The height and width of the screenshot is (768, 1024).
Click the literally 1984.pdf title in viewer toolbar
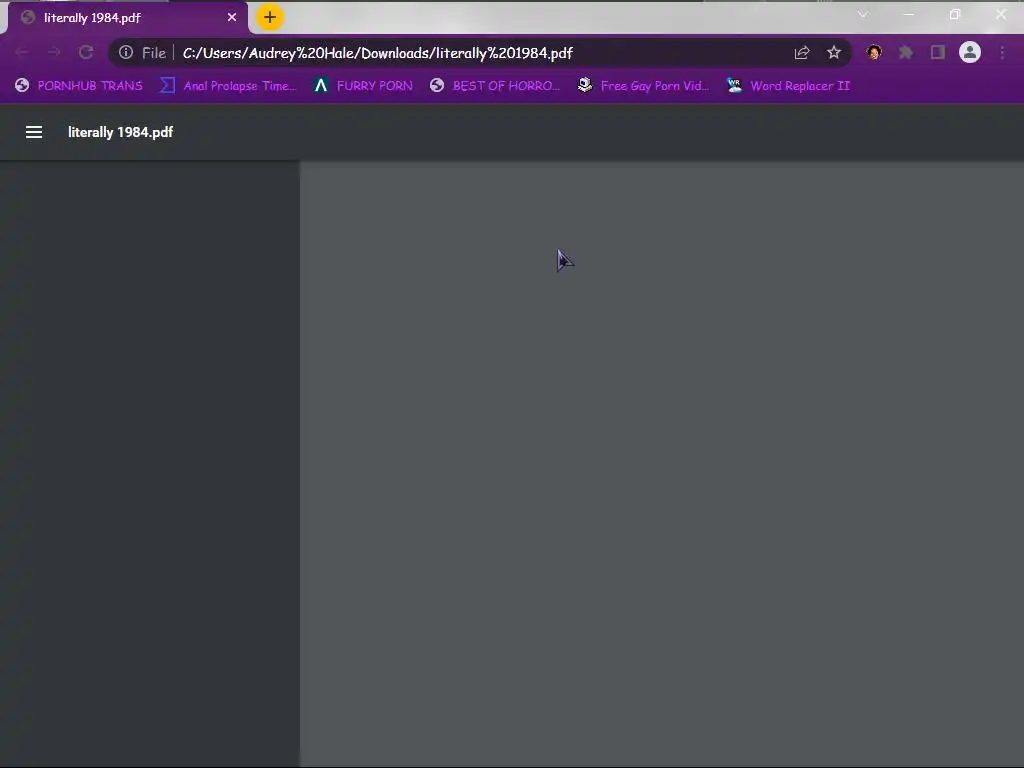[120, 132]
